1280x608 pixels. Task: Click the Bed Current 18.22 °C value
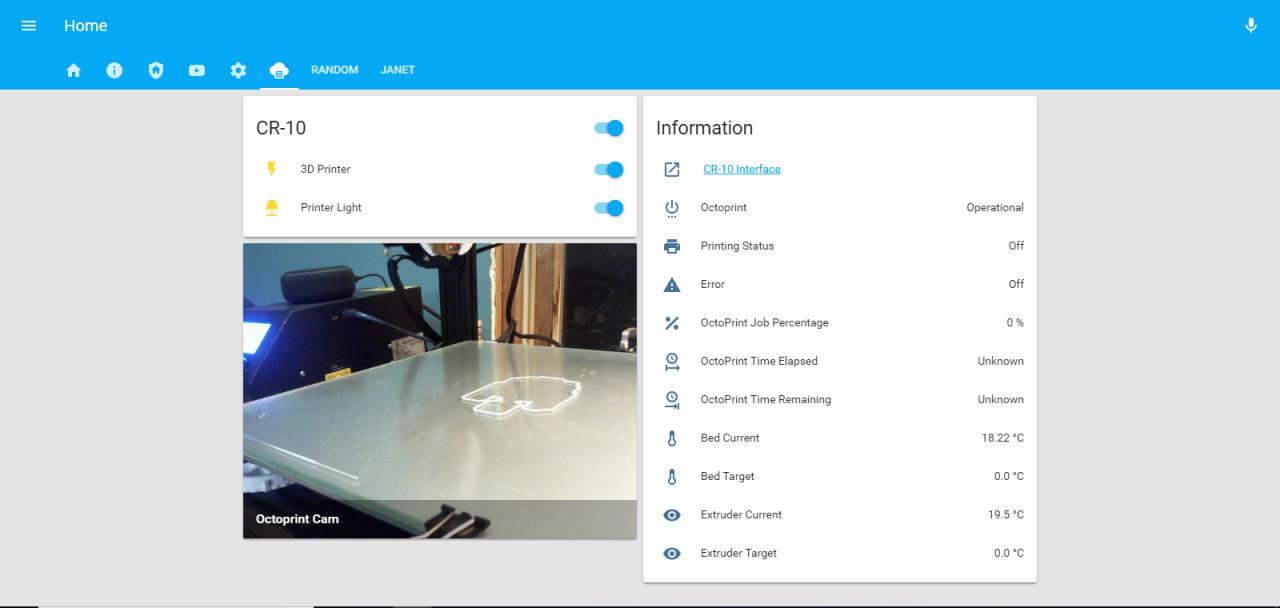(x=1002, y=438)
